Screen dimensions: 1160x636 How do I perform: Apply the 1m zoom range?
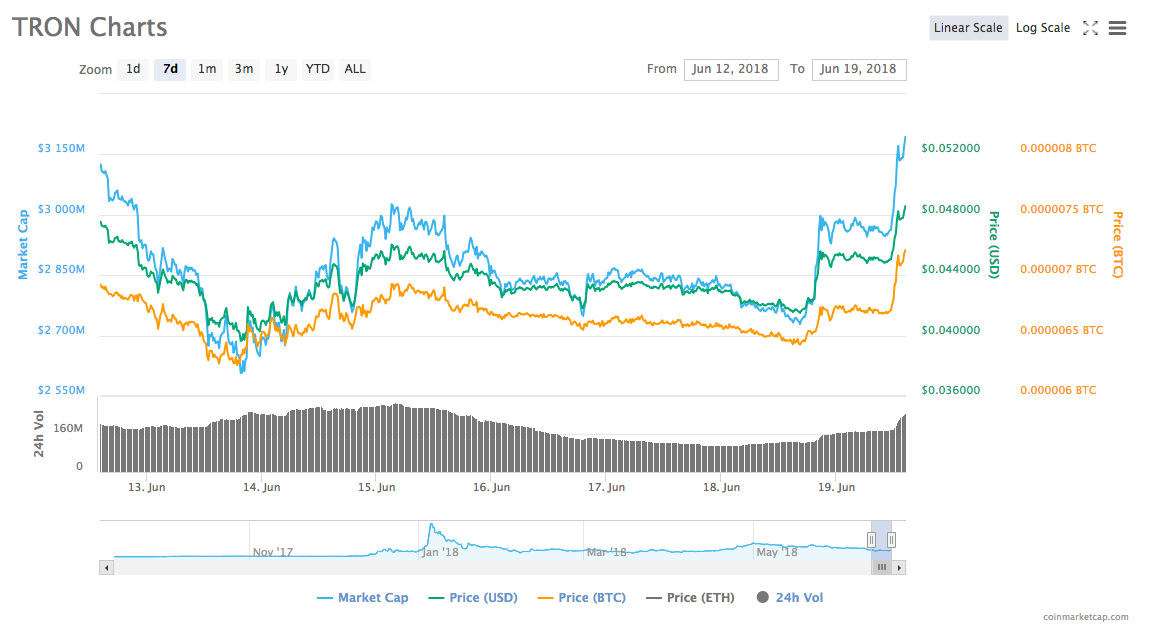click(207, 69)
